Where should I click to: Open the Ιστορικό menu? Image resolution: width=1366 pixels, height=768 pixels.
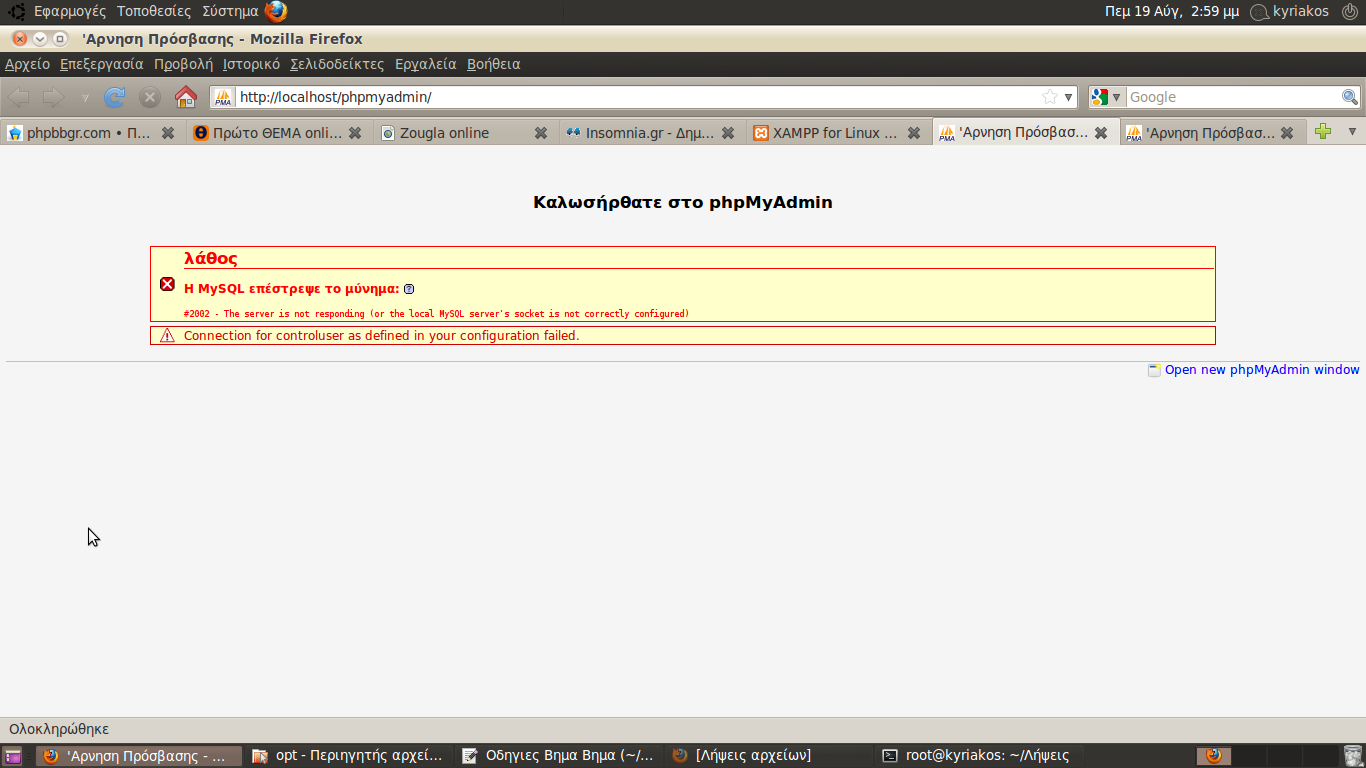pos(251,64)
